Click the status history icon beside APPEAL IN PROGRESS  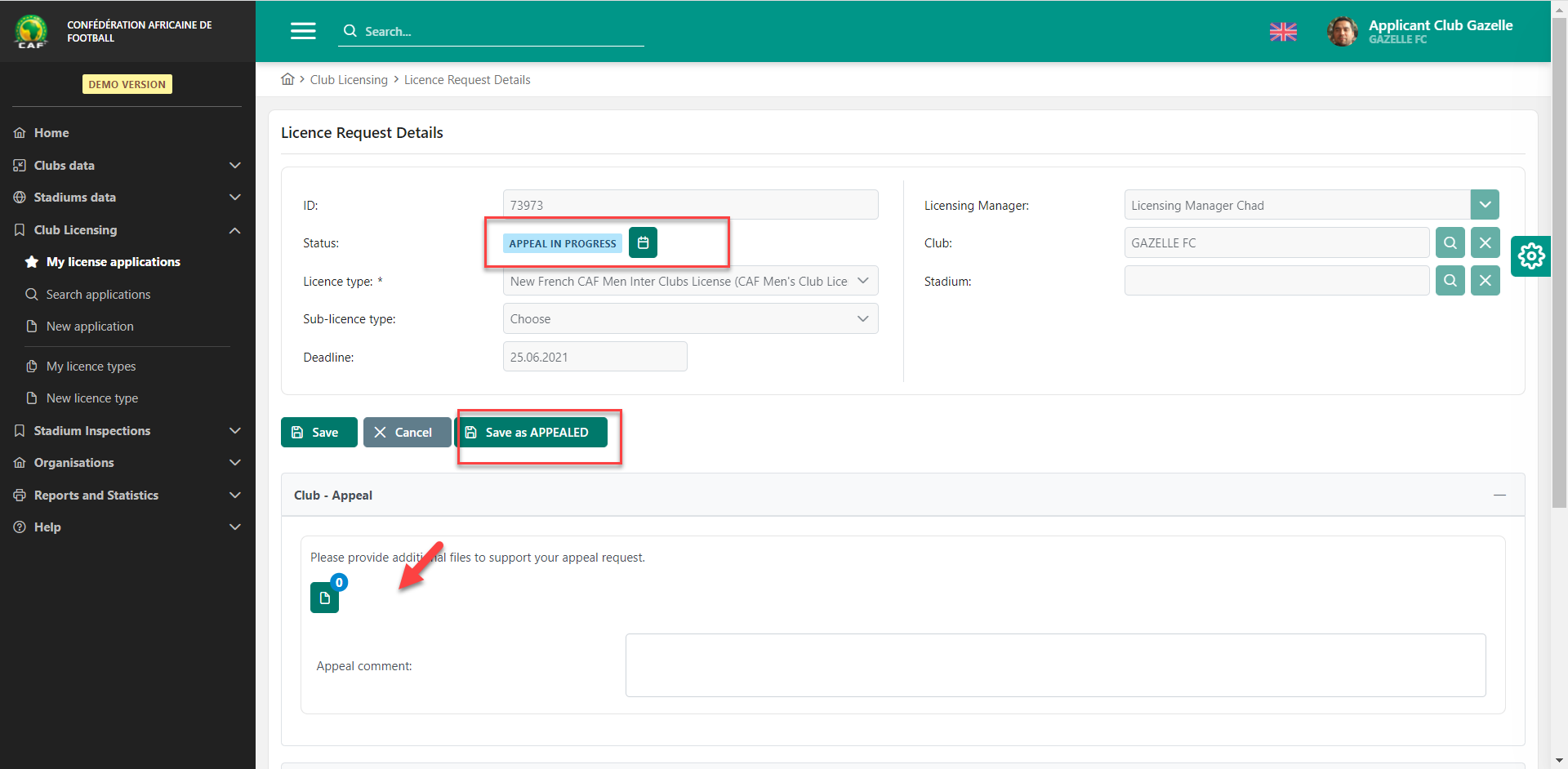[x=643, y=242]
